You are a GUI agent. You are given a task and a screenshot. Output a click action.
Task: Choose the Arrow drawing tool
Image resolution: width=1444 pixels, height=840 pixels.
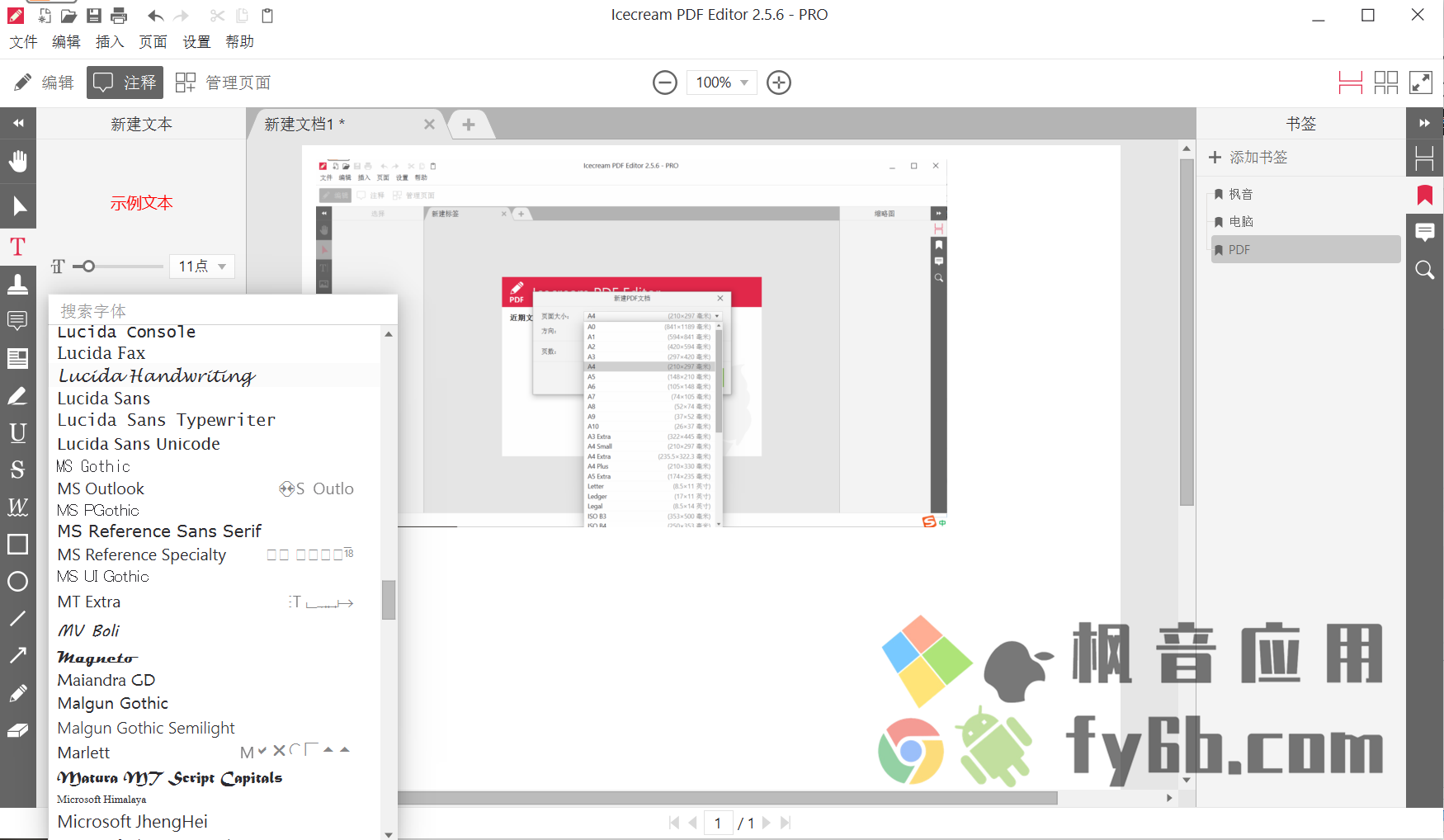(x=18, y=656)
